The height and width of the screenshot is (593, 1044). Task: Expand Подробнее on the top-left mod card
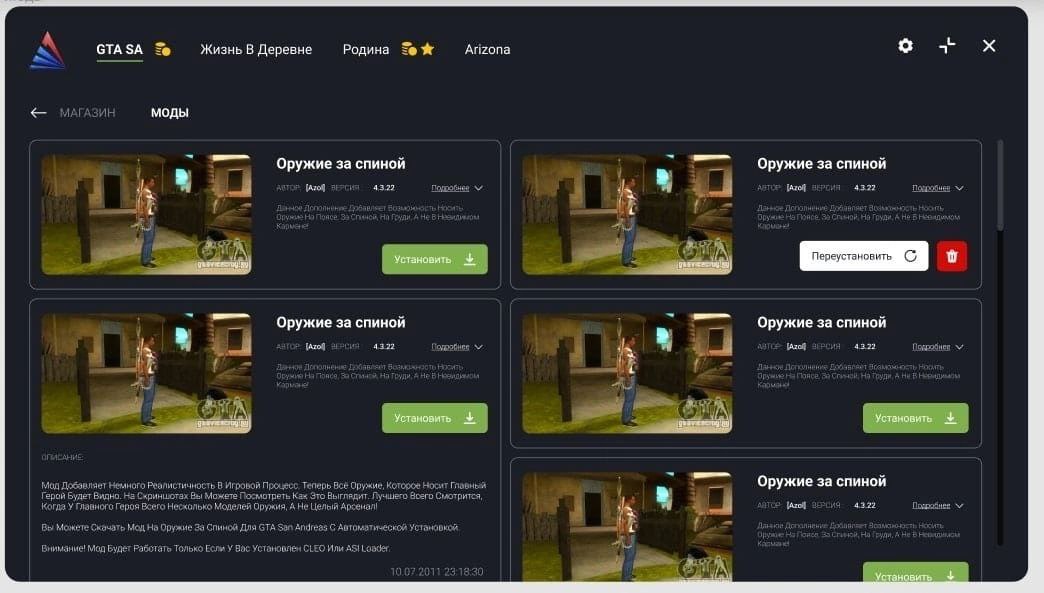click(456, 188)
